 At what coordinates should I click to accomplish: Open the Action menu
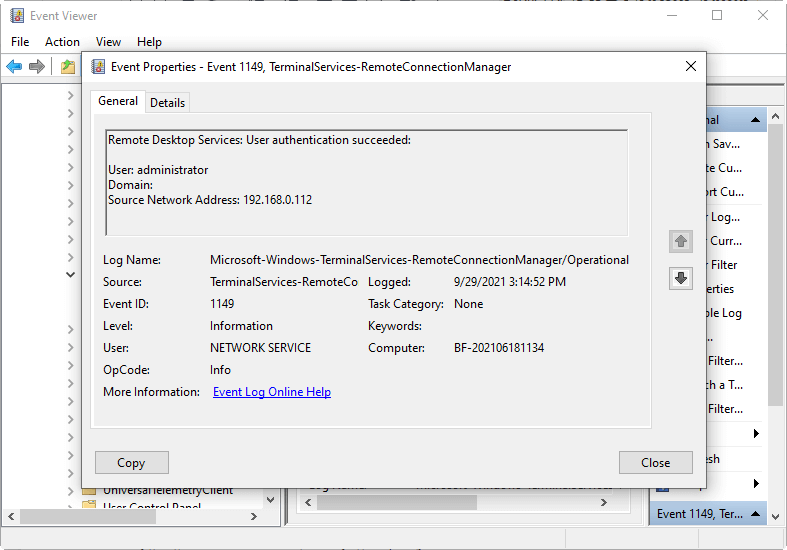[62, 42]
